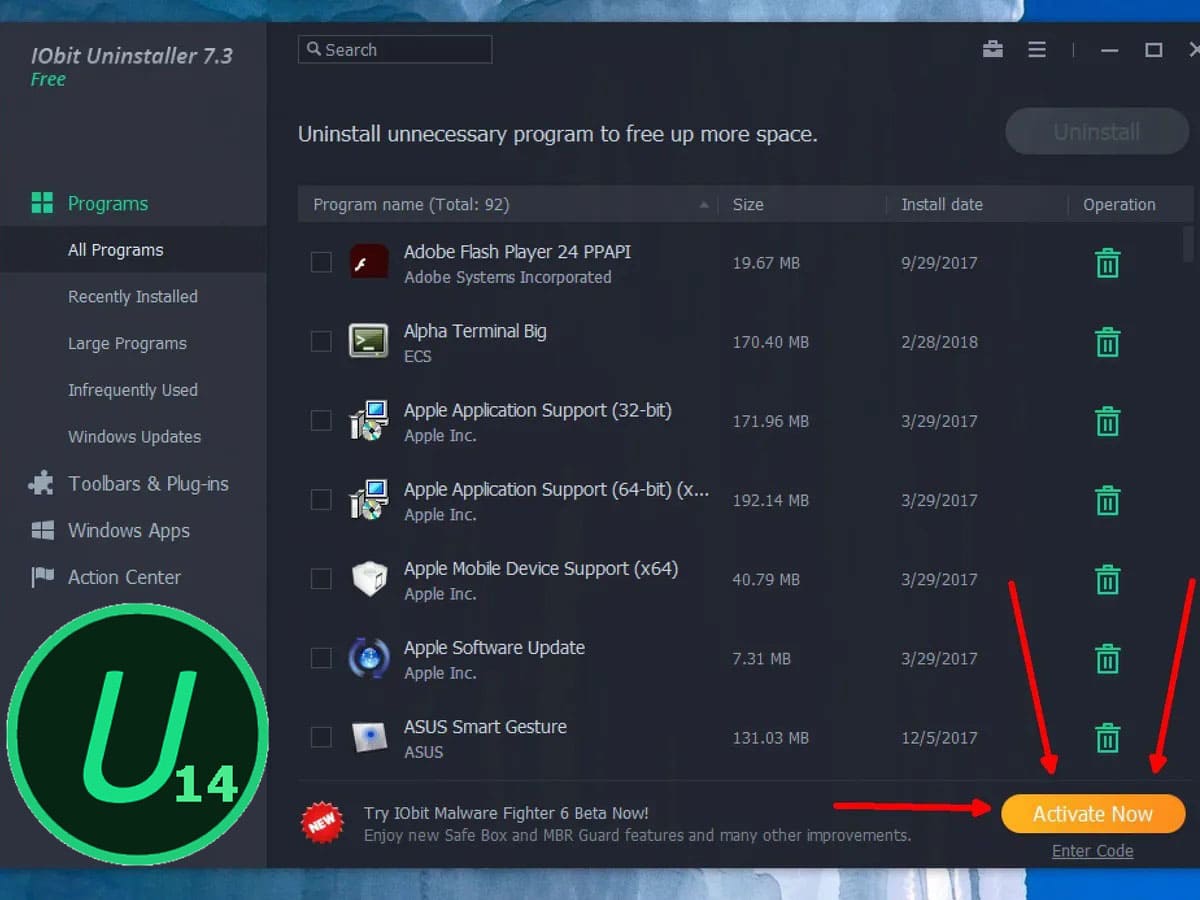Open the hamburger options menu

(x=1037, y=49)
